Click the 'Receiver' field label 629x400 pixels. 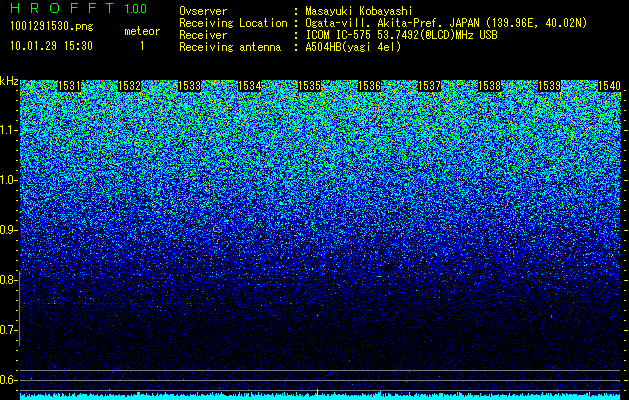203,35
